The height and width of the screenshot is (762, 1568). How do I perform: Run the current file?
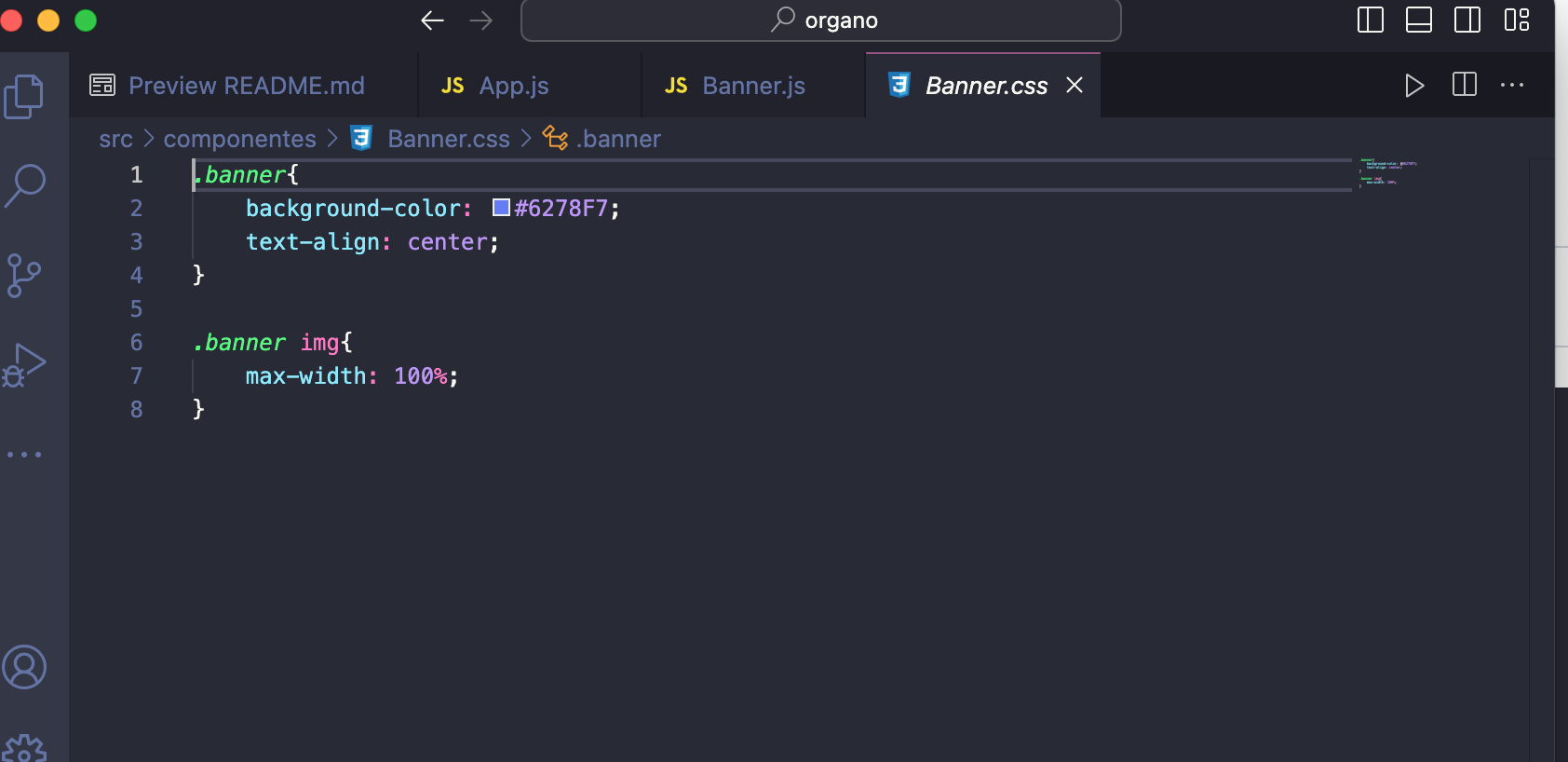tap(1414, 86)
